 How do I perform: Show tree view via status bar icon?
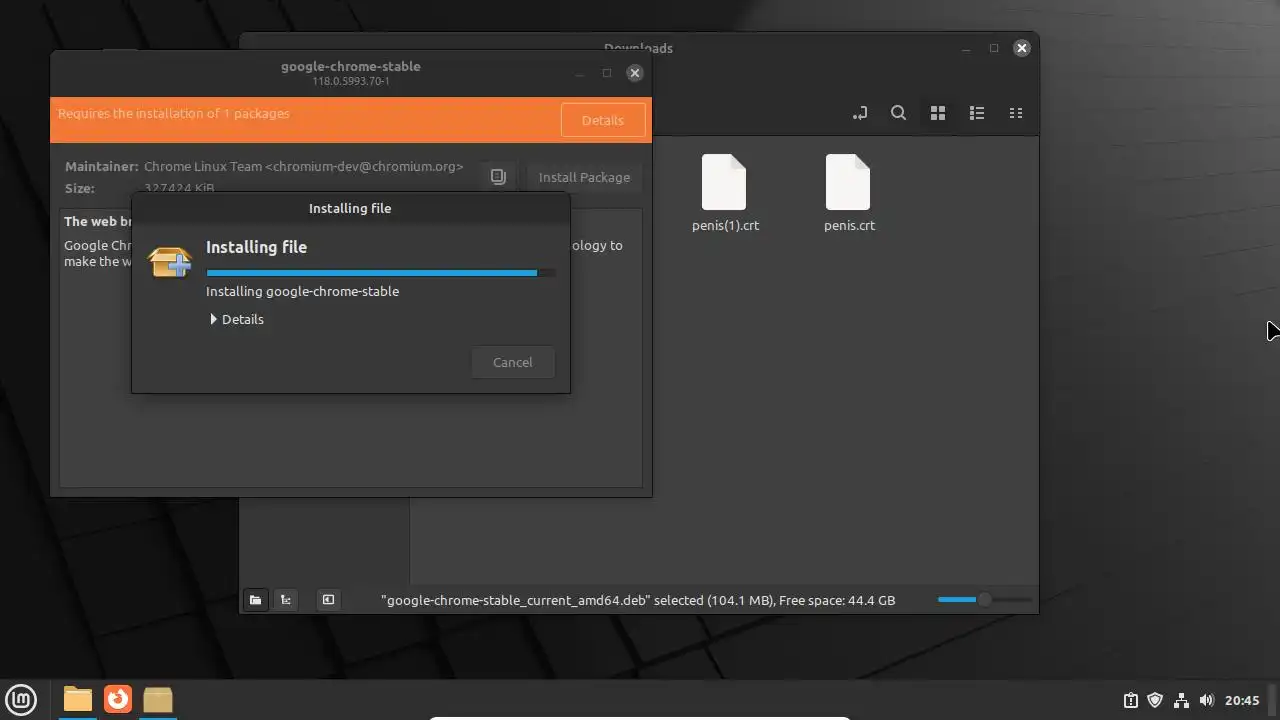286,600
